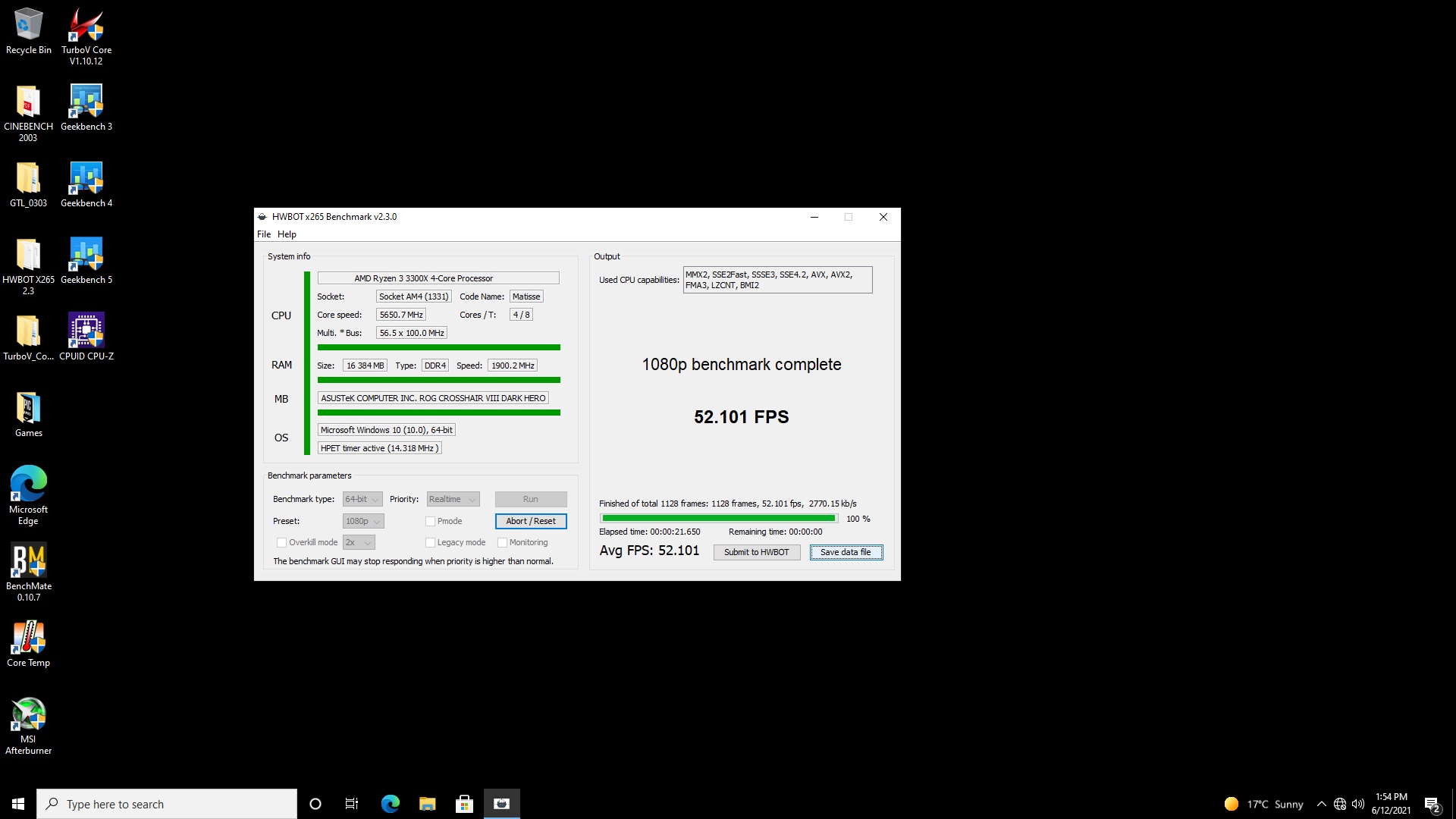Open the Recycle Bin desktop icon

click(28, 32)
